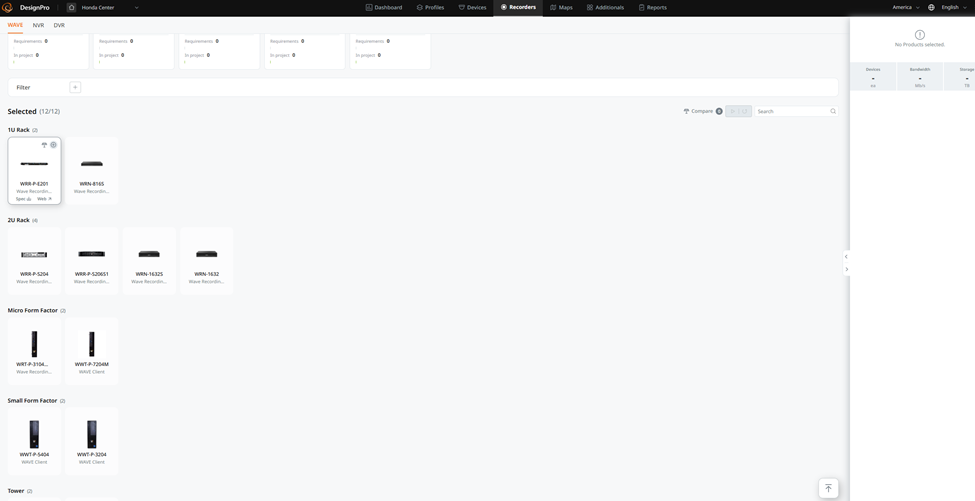The height and width of the screenshot is (501, 975).
Task: Click add icon on WRR-P-E201 card
Action: click(x=54, y=145)
